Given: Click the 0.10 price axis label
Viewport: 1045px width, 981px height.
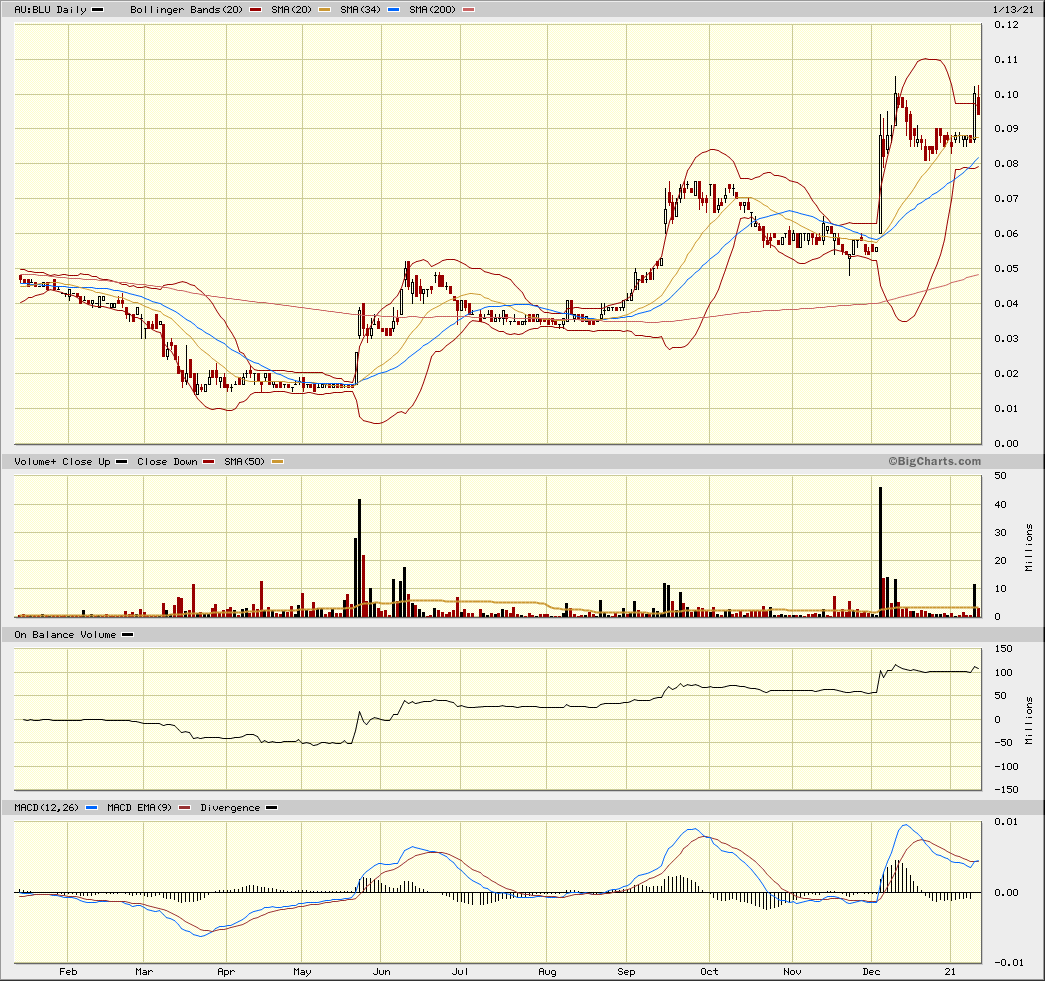Looking at the screenshot, I should click(x=1006, y=94).
